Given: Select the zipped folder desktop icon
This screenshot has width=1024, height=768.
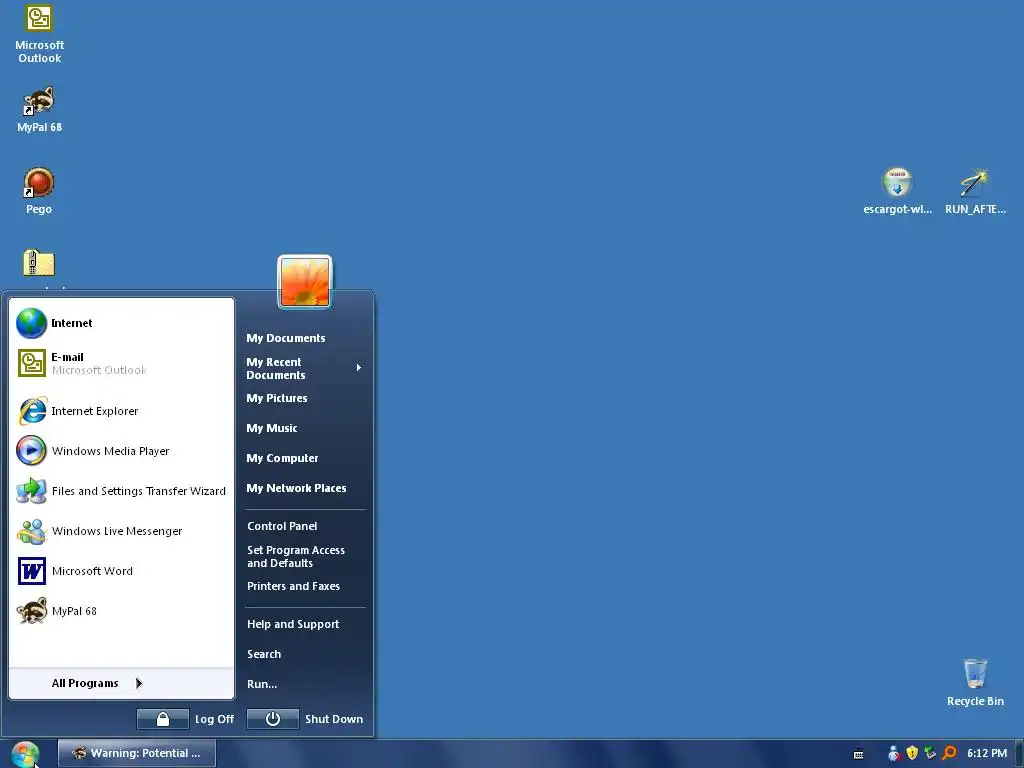Looking at the screenshot, I should tap(39, 264).
